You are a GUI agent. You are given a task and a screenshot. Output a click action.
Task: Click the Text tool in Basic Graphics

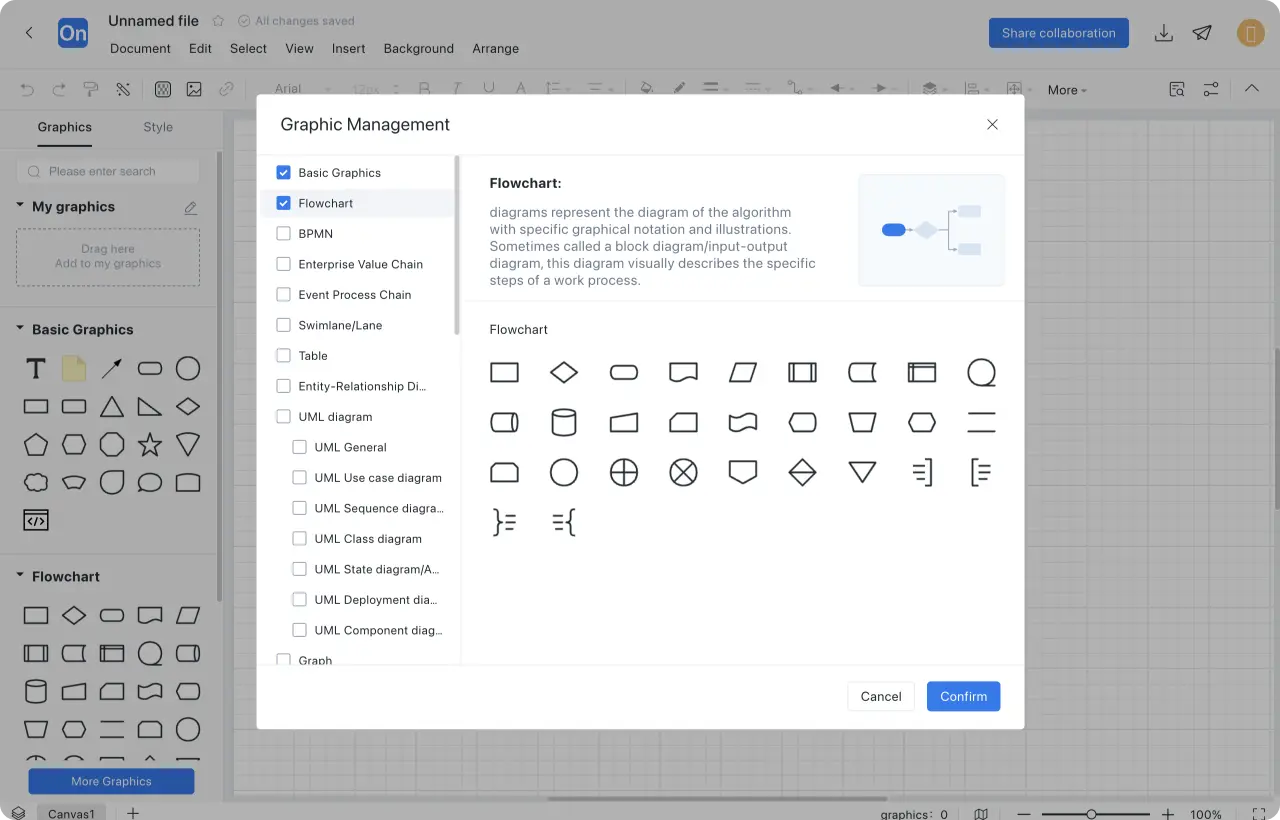(36, 369)
